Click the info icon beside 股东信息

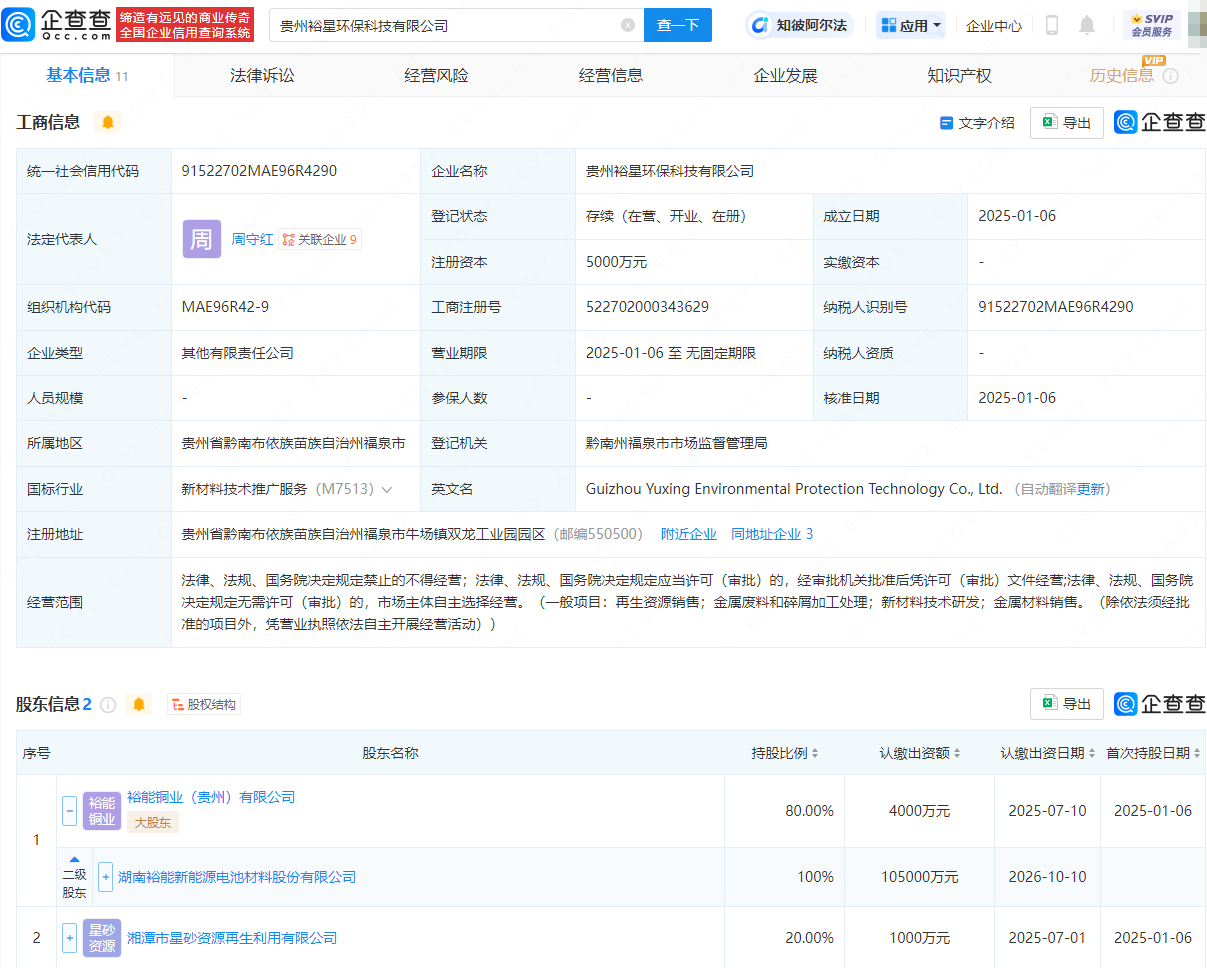pyautogui.click(x=108, y=704)
